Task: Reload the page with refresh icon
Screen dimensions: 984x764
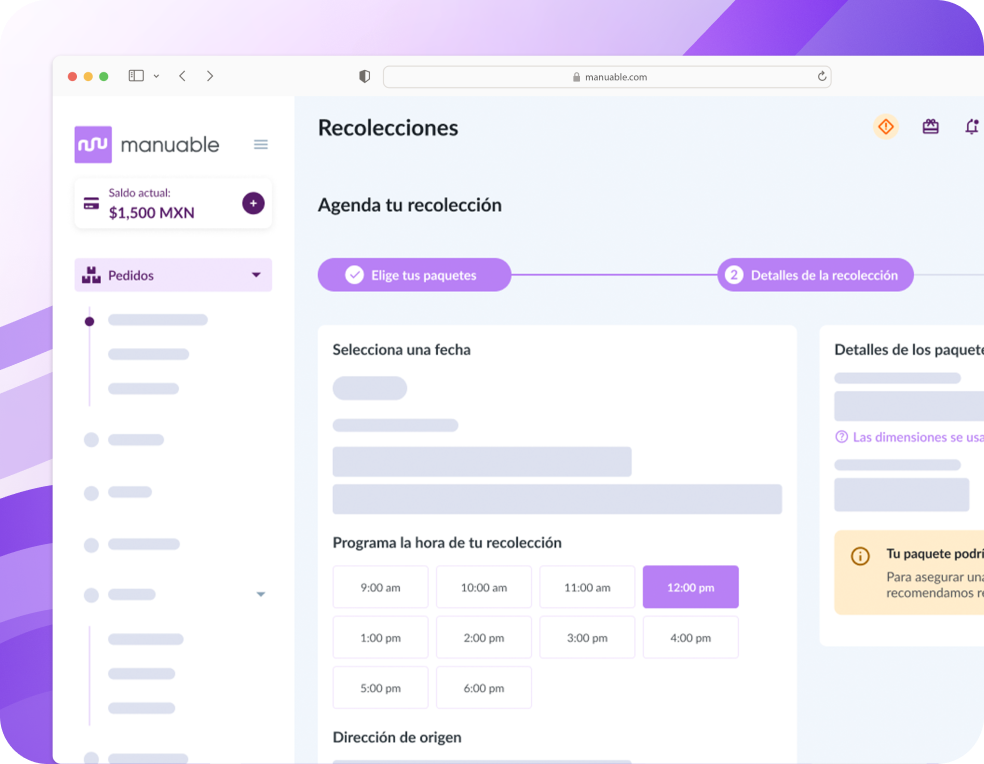Action: coord(821,77)
